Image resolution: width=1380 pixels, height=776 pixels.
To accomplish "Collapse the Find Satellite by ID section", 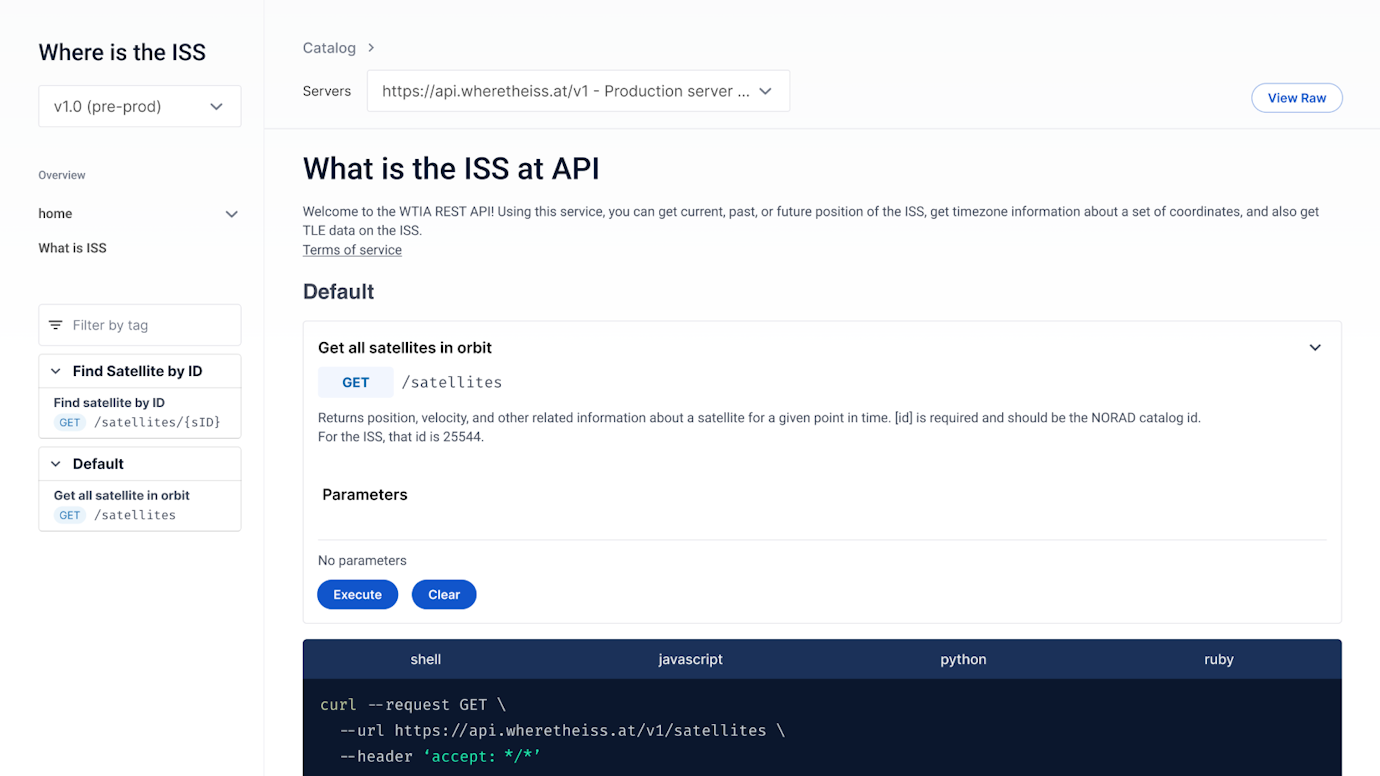I will [58, 370].
